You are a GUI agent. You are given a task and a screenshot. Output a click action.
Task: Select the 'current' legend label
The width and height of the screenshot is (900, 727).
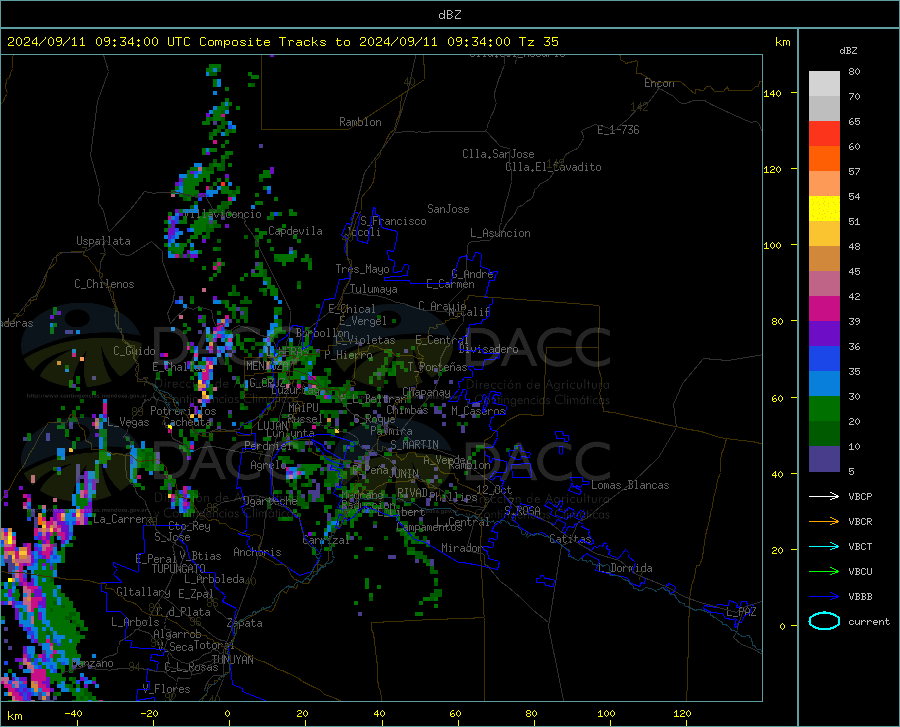(869, 621)
